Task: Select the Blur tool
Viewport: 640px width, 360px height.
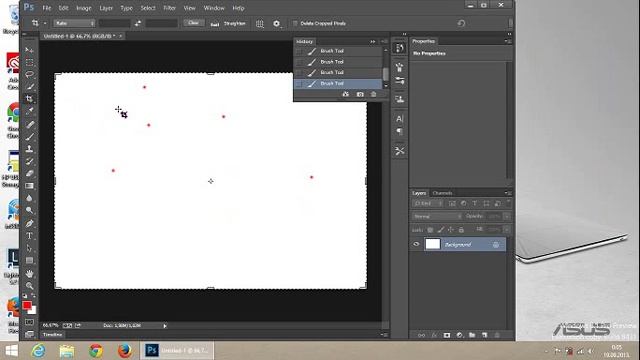Action: point(29,198)
